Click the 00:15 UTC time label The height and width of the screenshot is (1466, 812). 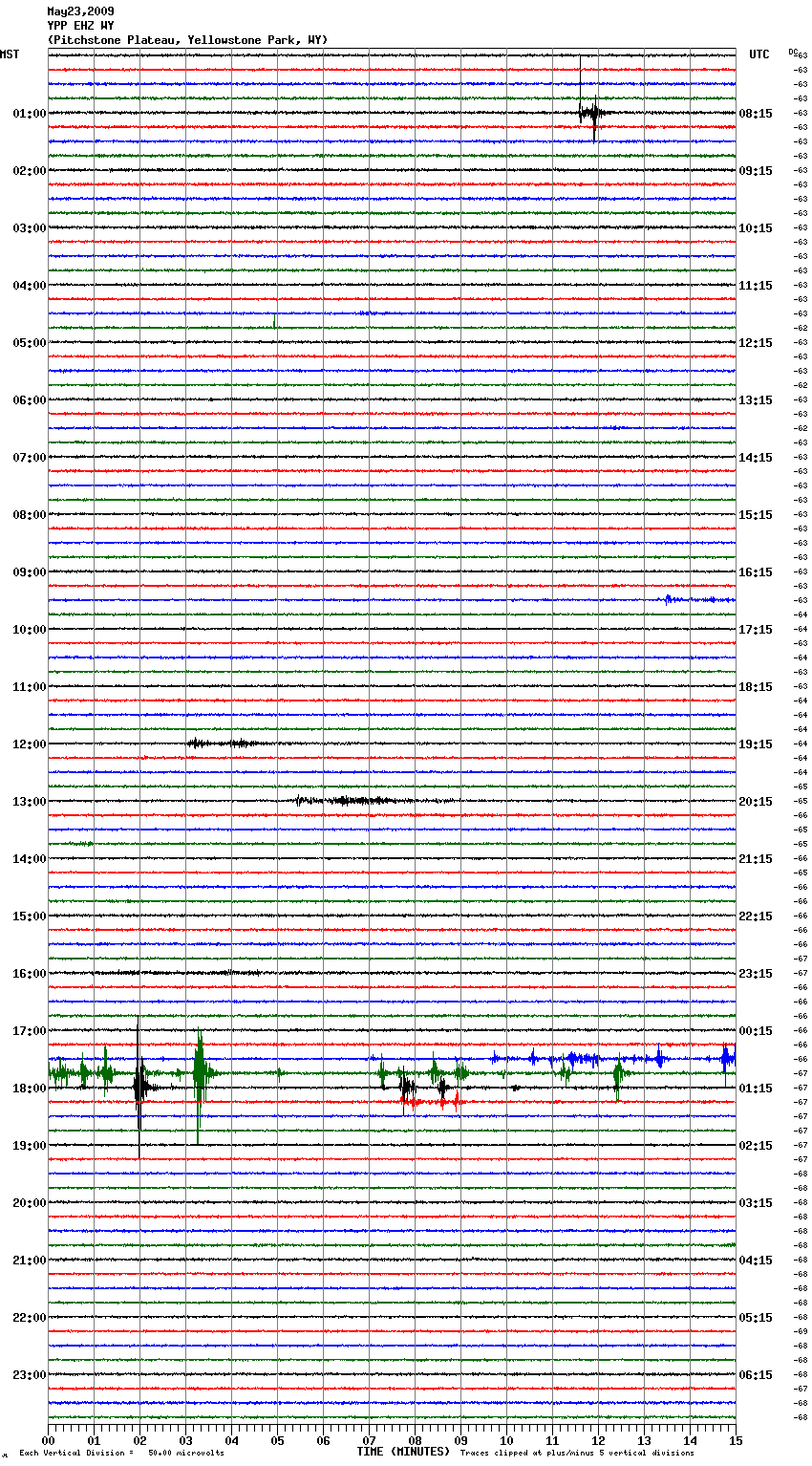coord(756,1031)
